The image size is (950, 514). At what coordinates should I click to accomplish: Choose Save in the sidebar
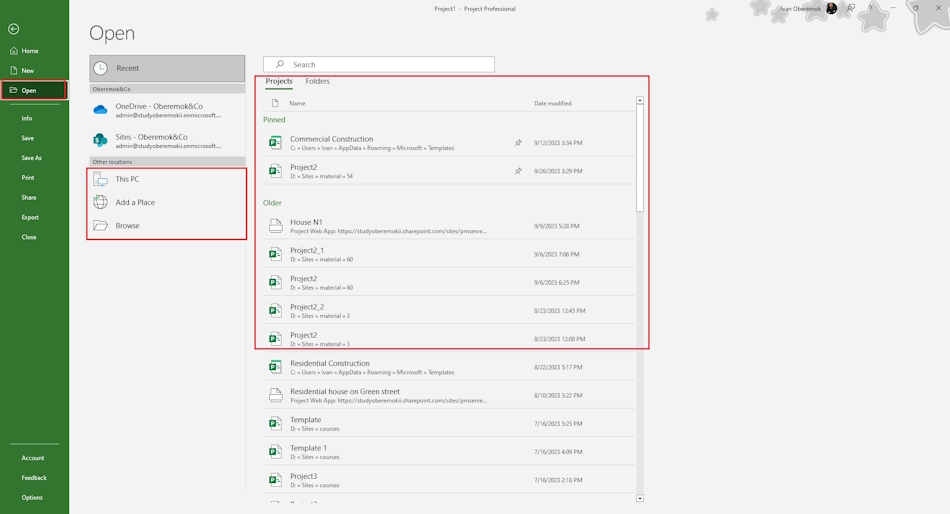pos(27,138)
